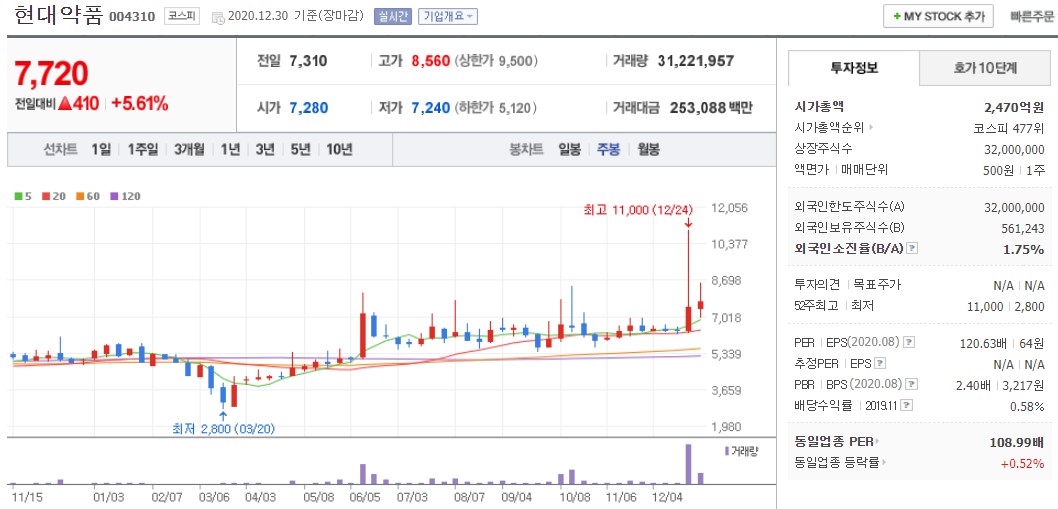Click the 배당수익률 value 0.58%
The height and width of the screenshot is (509, 1058).
coord(1027,406)
